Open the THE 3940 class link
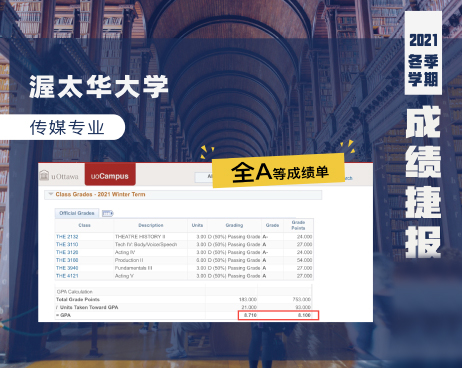 tap(67, 268)
